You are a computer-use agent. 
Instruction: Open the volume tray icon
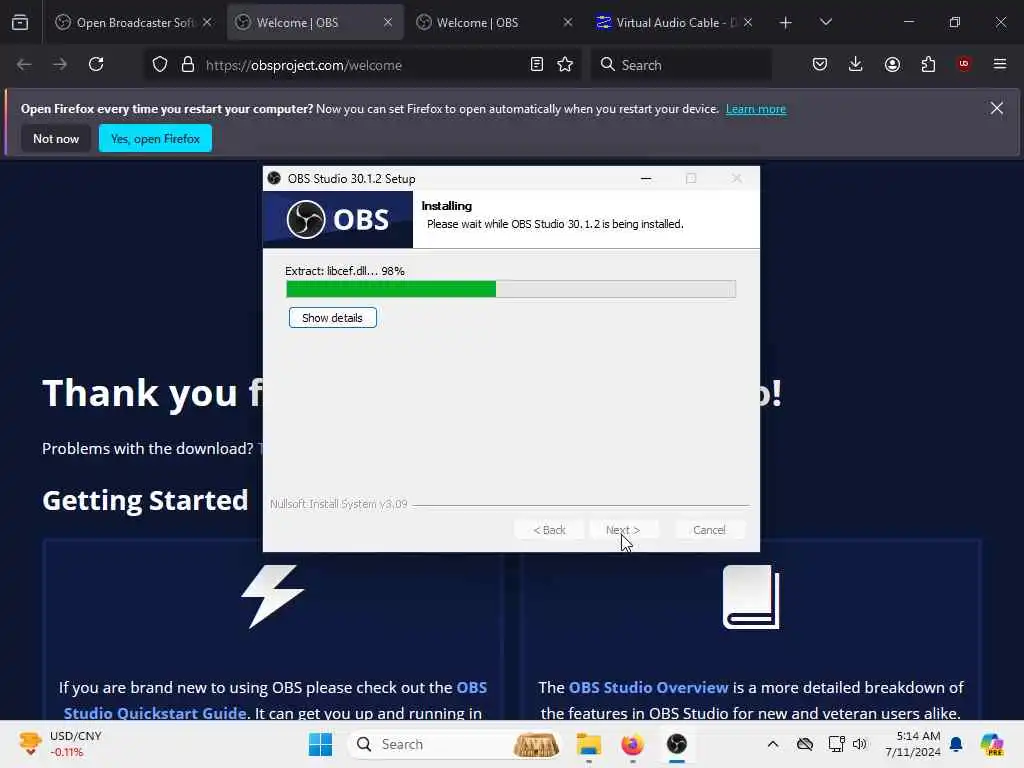[x=859, y=744]
